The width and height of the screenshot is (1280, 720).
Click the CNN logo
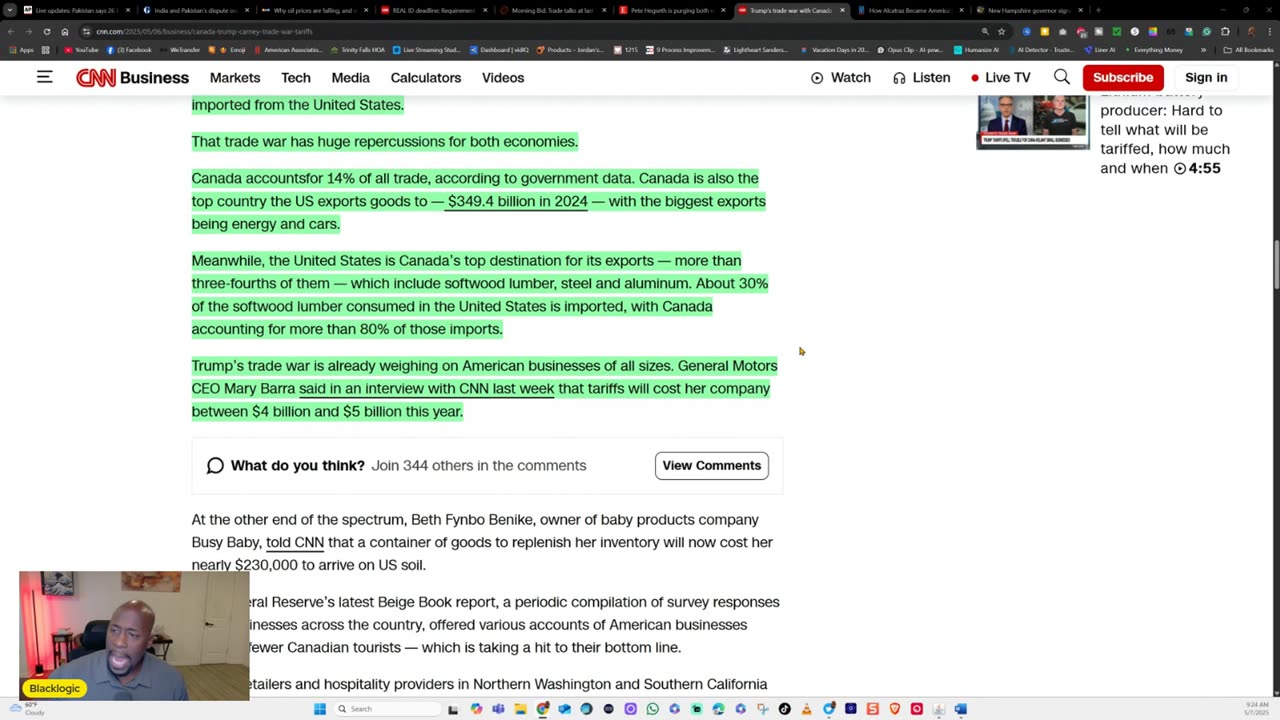point(96,77)
